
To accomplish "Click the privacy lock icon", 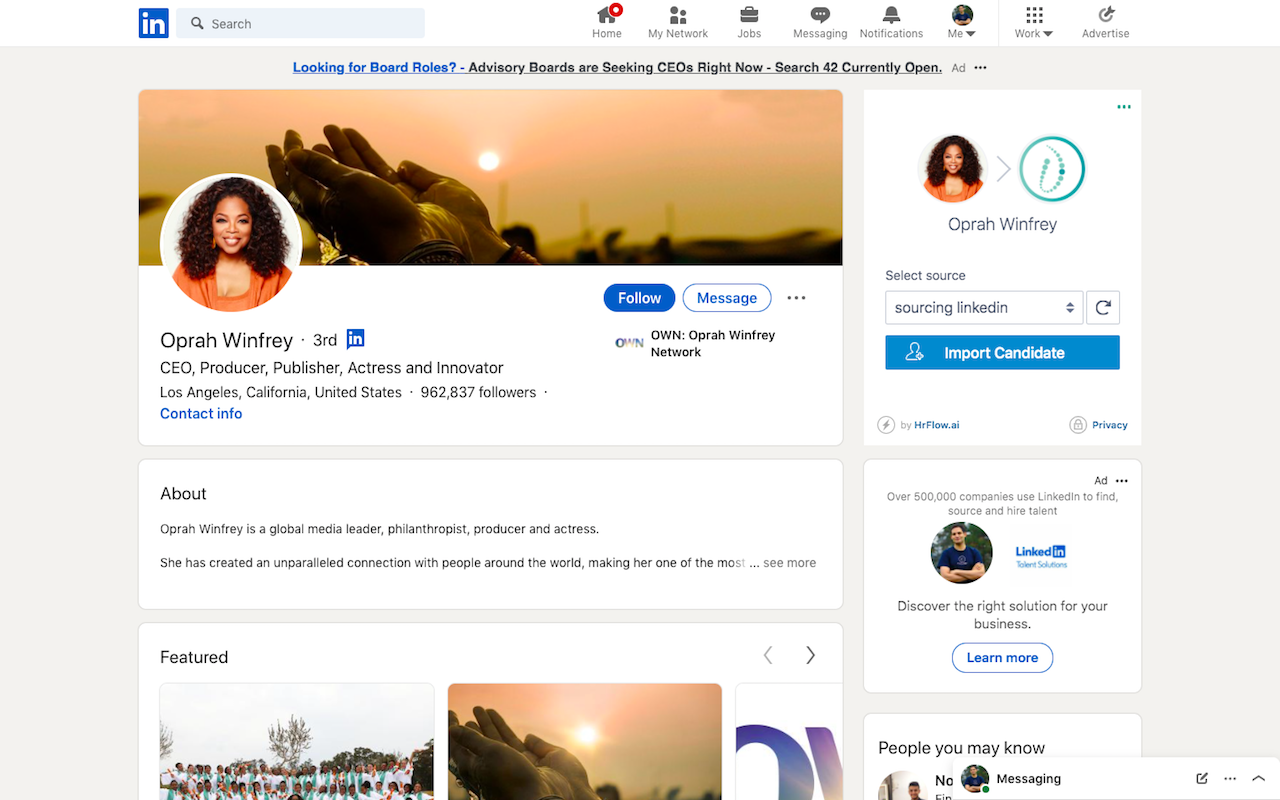I will click(x=1078, y=425).
